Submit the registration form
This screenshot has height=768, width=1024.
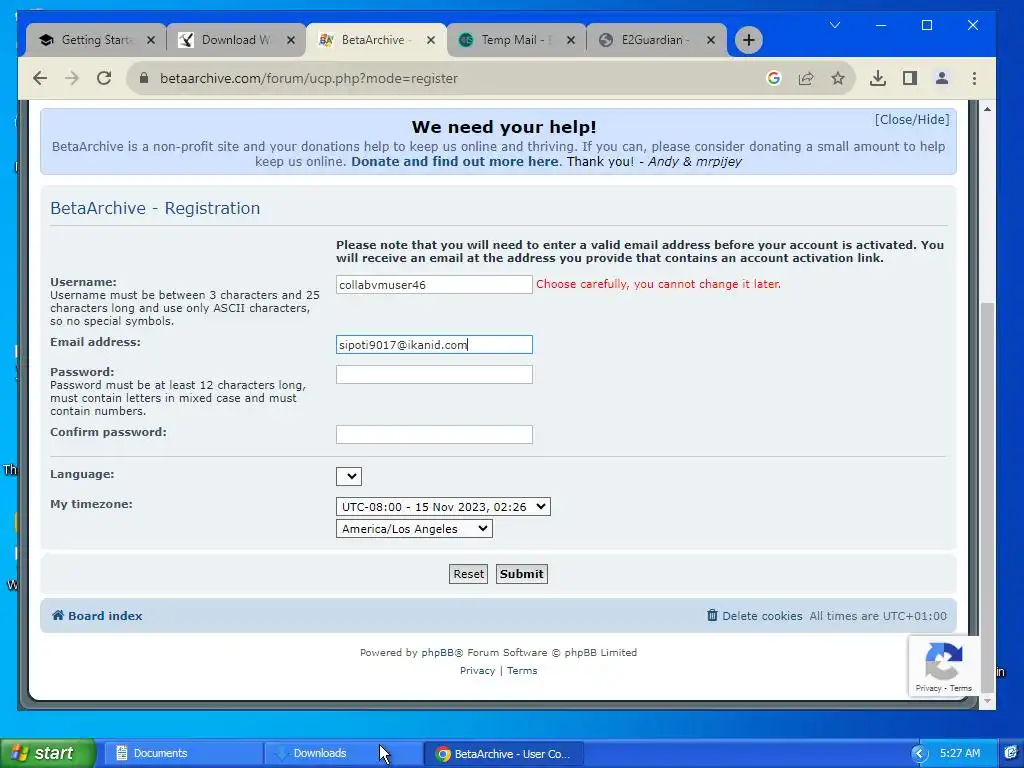coord(521,574)
